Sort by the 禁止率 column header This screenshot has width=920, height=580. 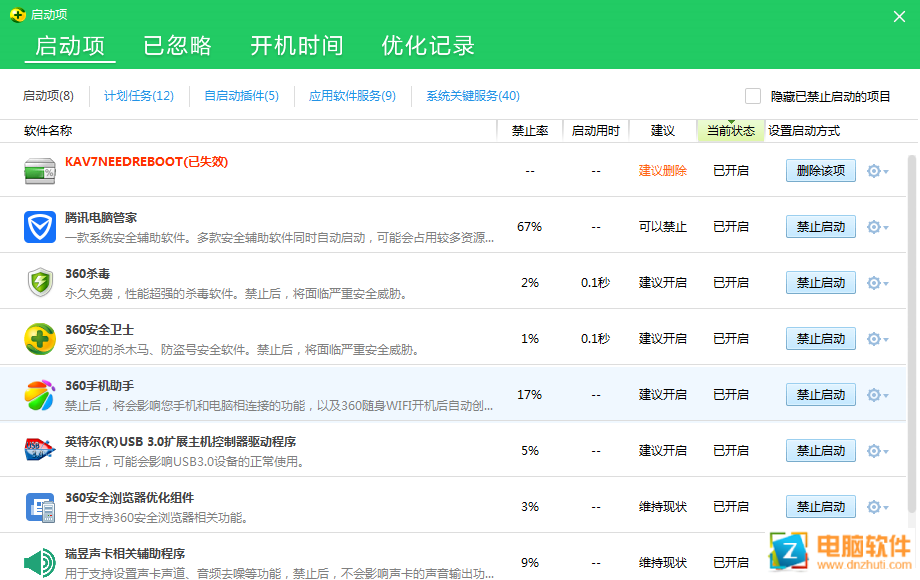pyautogui.click(x=530, y=131)
